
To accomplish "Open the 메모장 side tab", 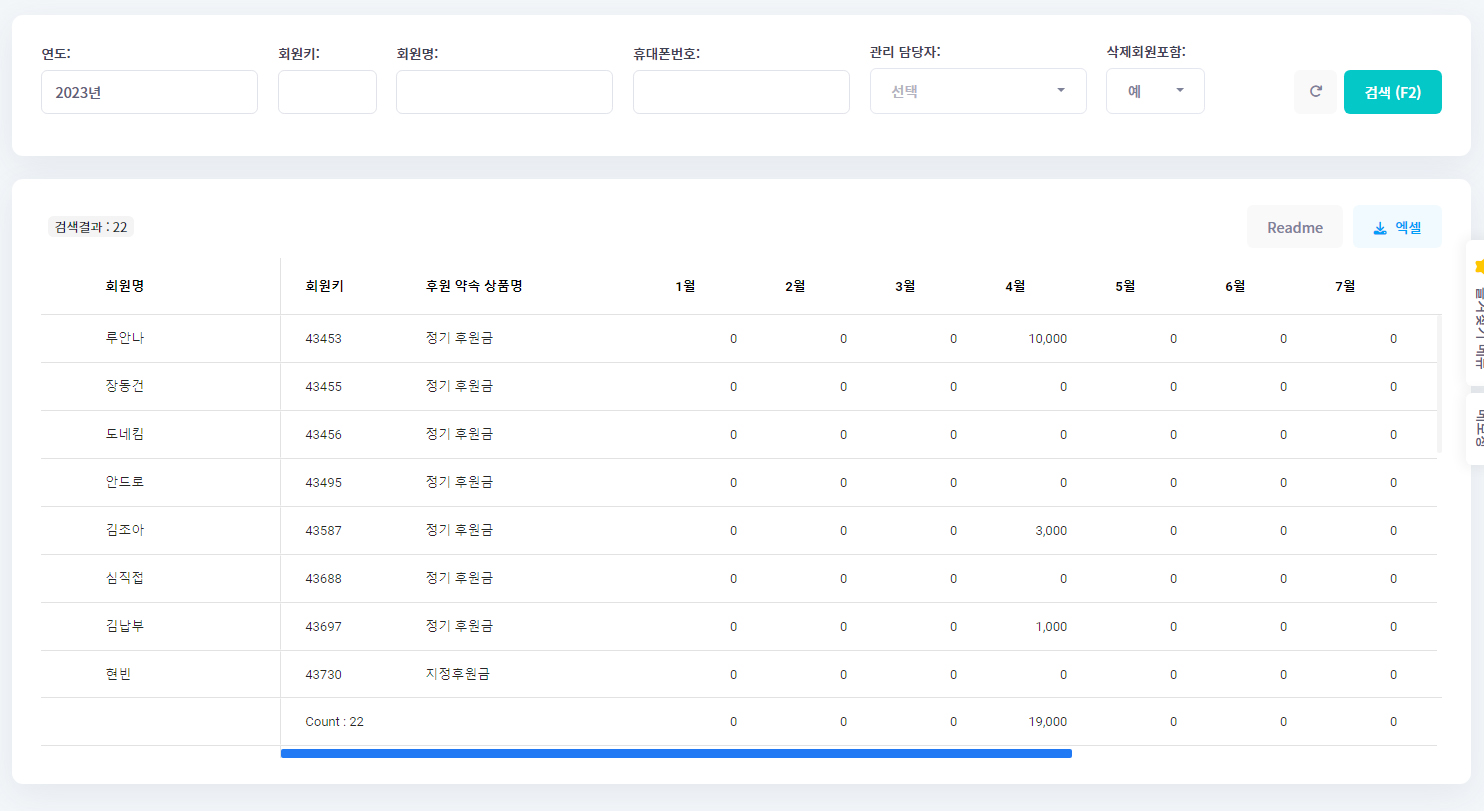I will click(1475, 428).
